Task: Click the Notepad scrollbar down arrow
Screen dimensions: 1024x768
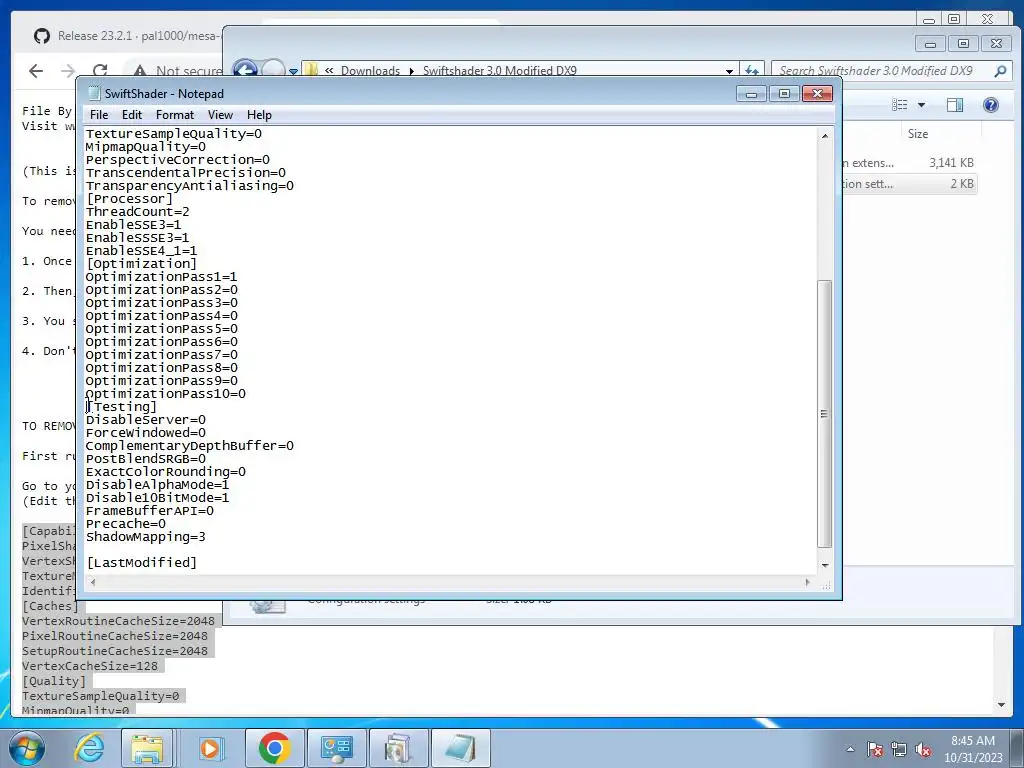Action: point(825,566)
